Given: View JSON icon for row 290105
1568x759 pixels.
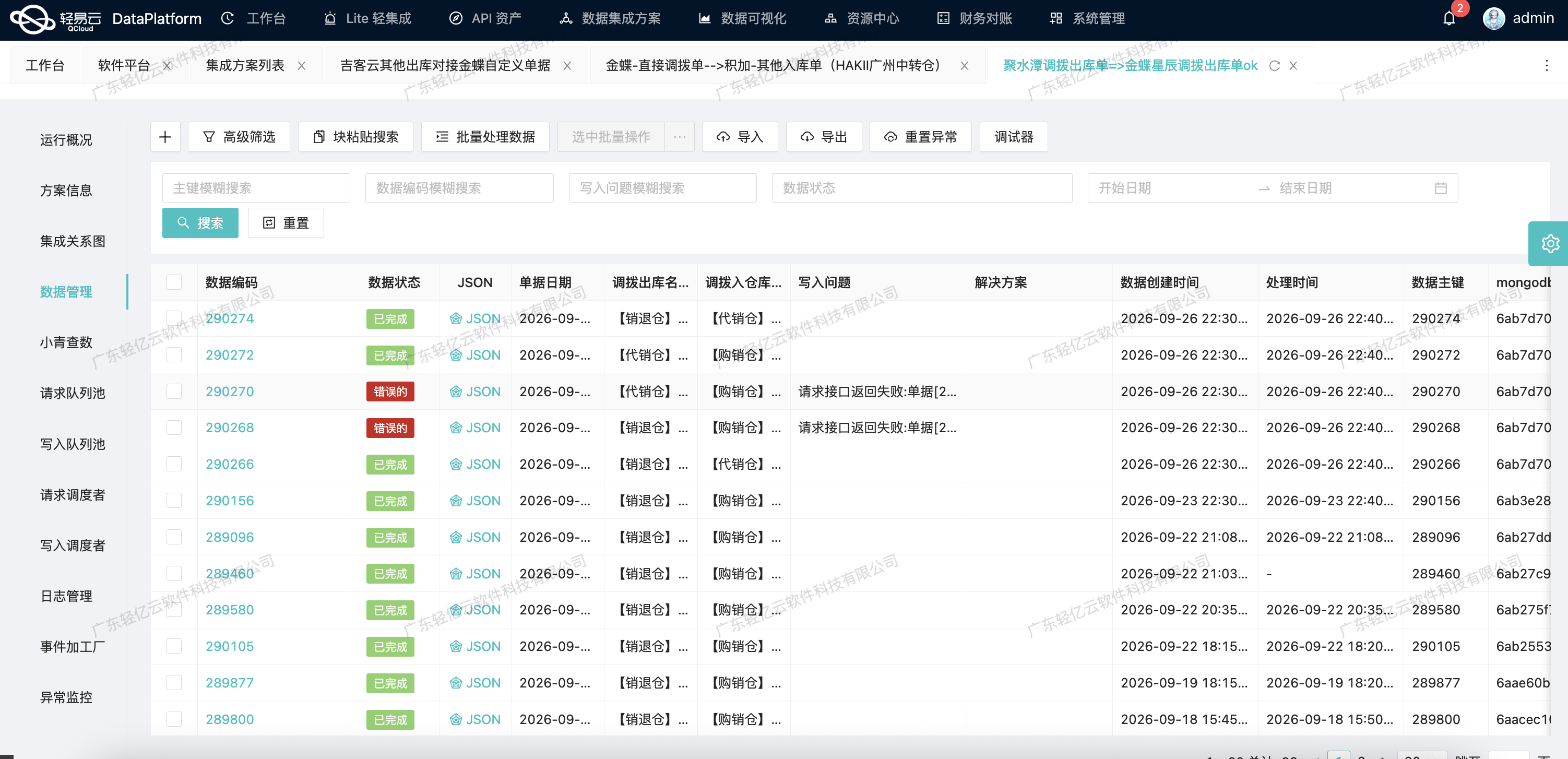Looking at the screenshot, I should click(456, 646).
